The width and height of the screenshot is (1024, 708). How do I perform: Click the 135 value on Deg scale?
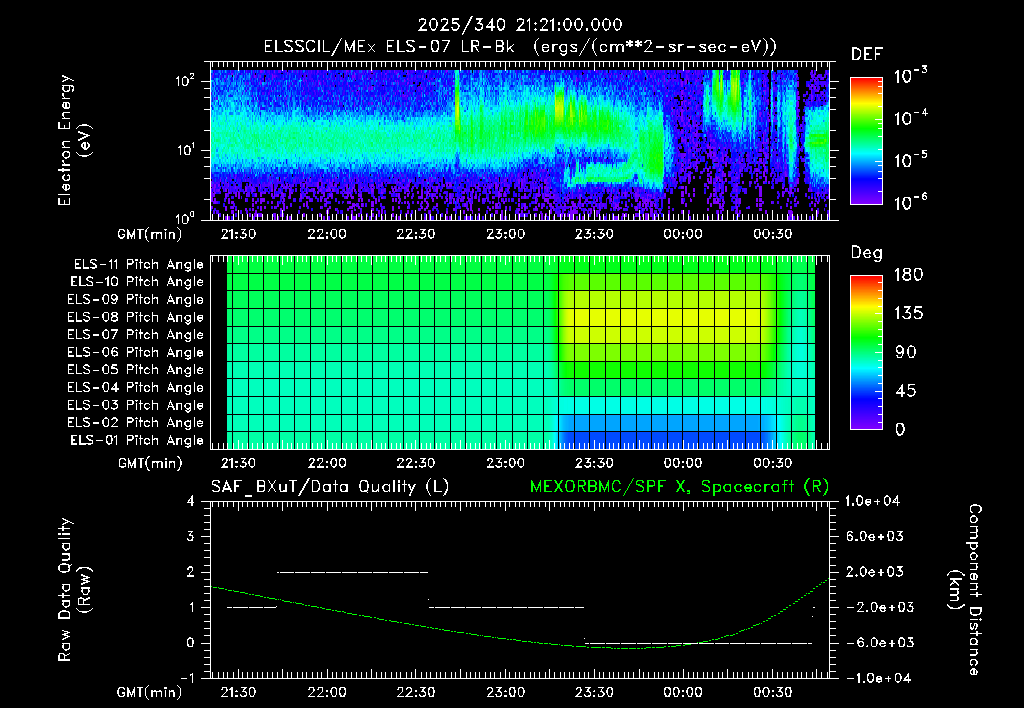tap(908, 314)
